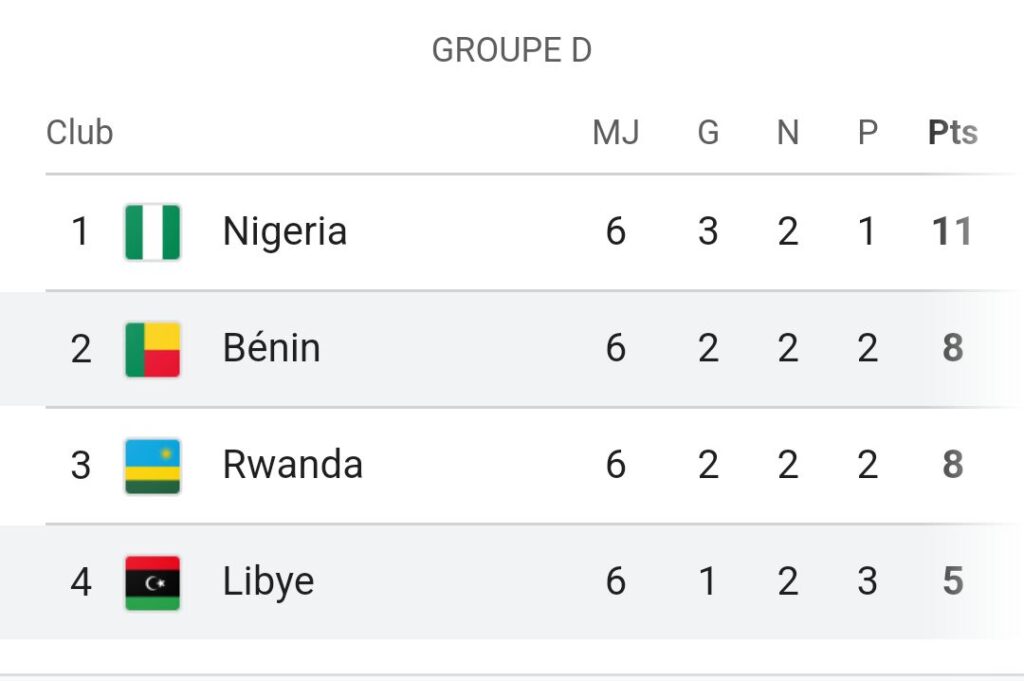
Task: Click Libye's 5 points value
Action: (953, 581)
